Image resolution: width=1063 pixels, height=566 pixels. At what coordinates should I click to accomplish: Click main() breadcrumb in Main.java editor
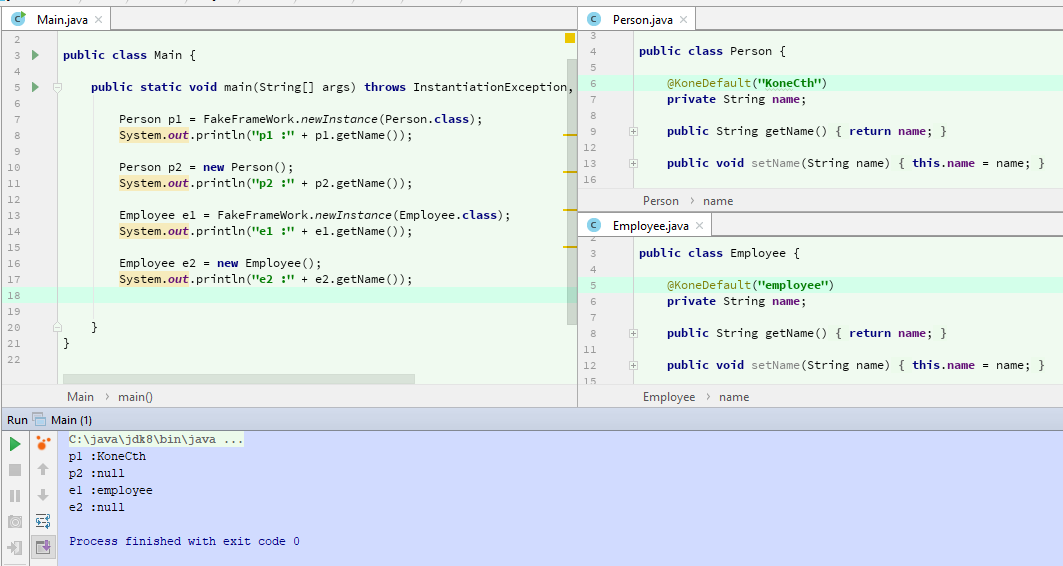pos(135,397)
